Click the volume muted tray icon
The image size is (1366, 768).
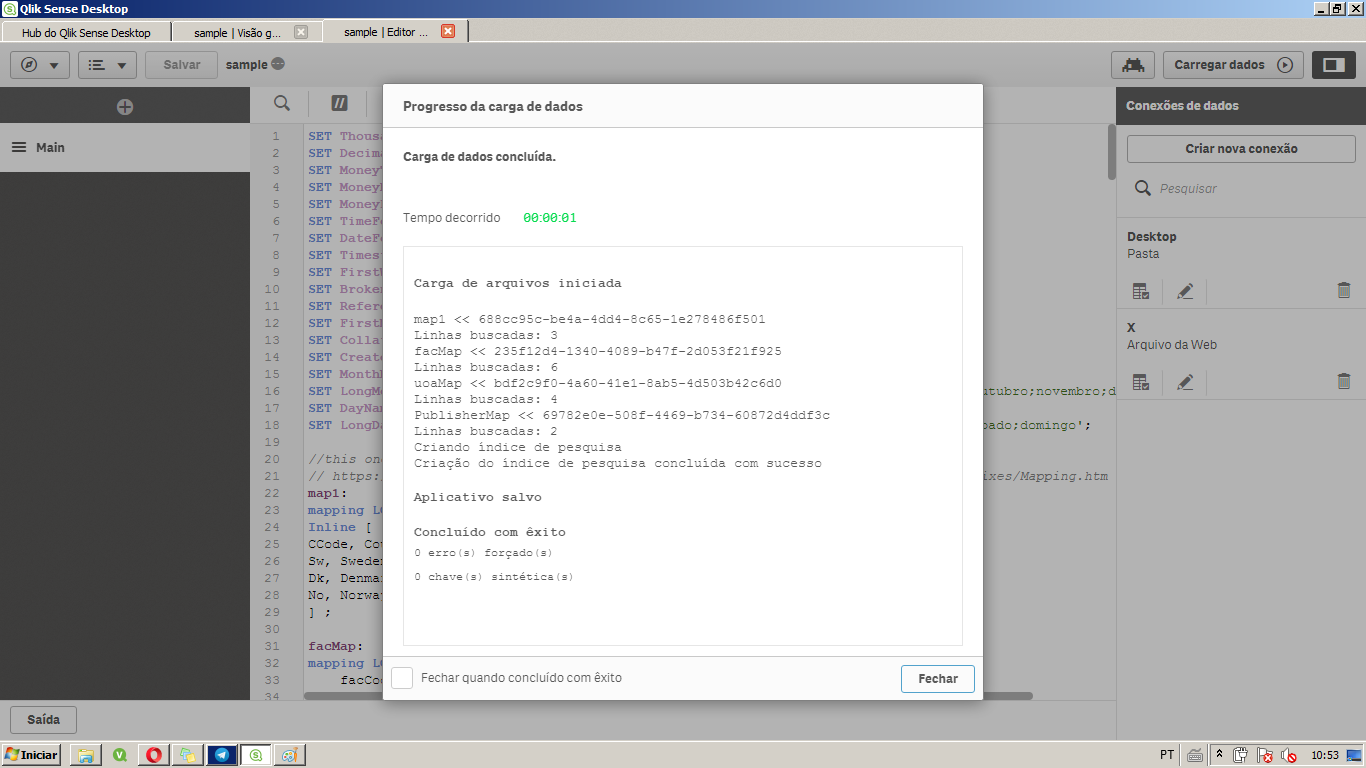[x=1289, y=755]
